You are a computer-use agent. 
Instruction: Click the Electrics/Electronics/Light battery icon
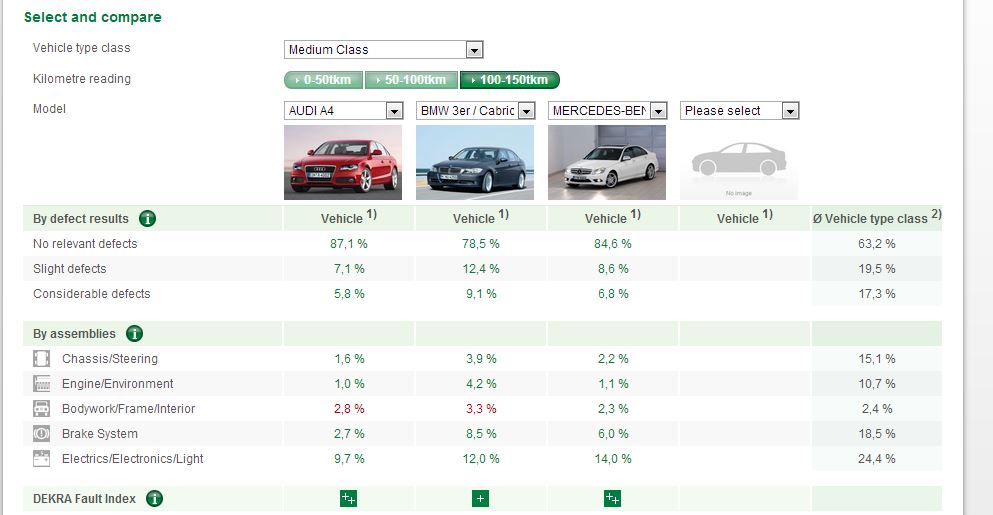[42, 459]
